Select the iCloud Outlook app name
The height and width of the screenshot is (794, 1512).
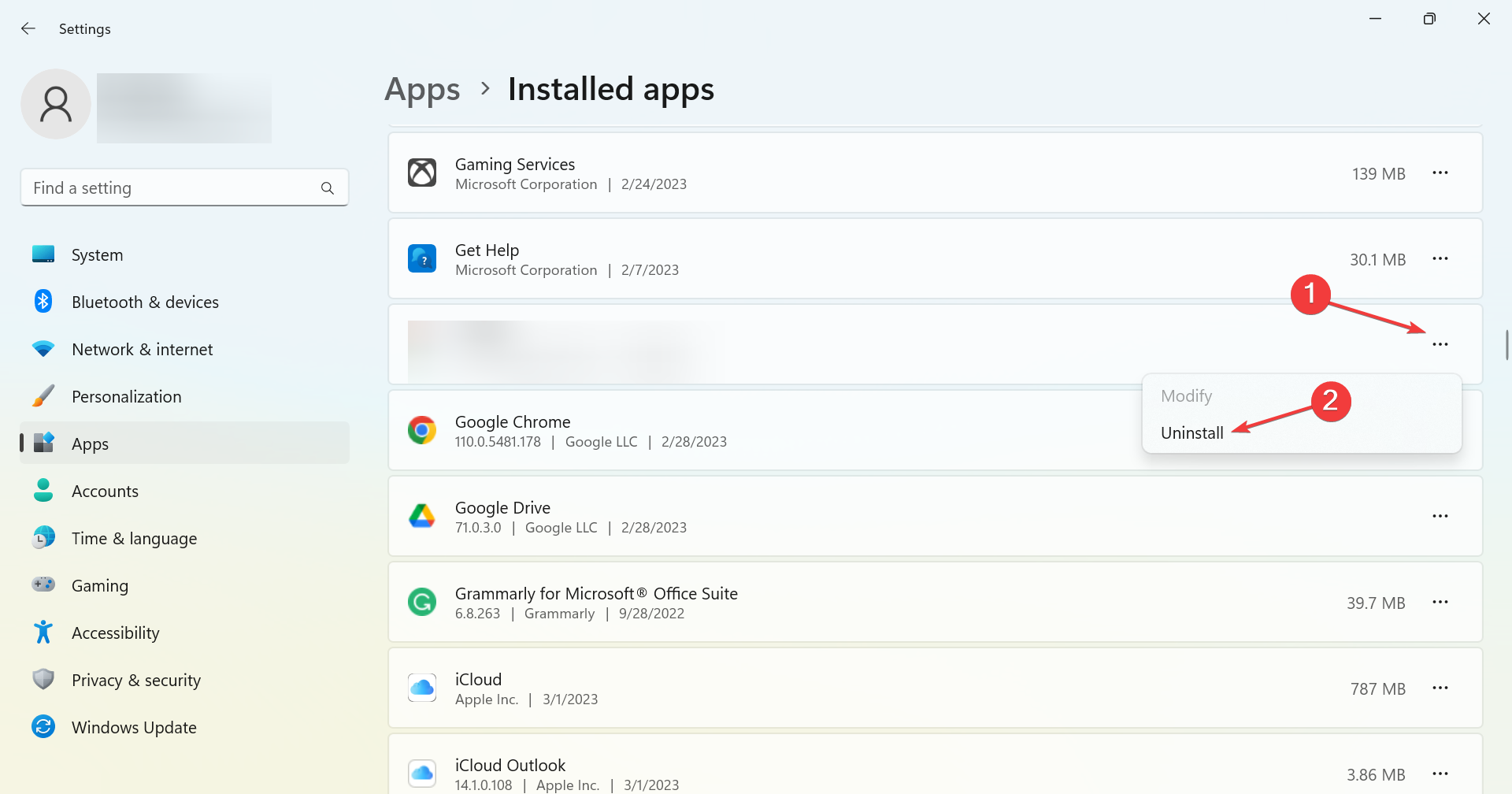pos(510,765)
